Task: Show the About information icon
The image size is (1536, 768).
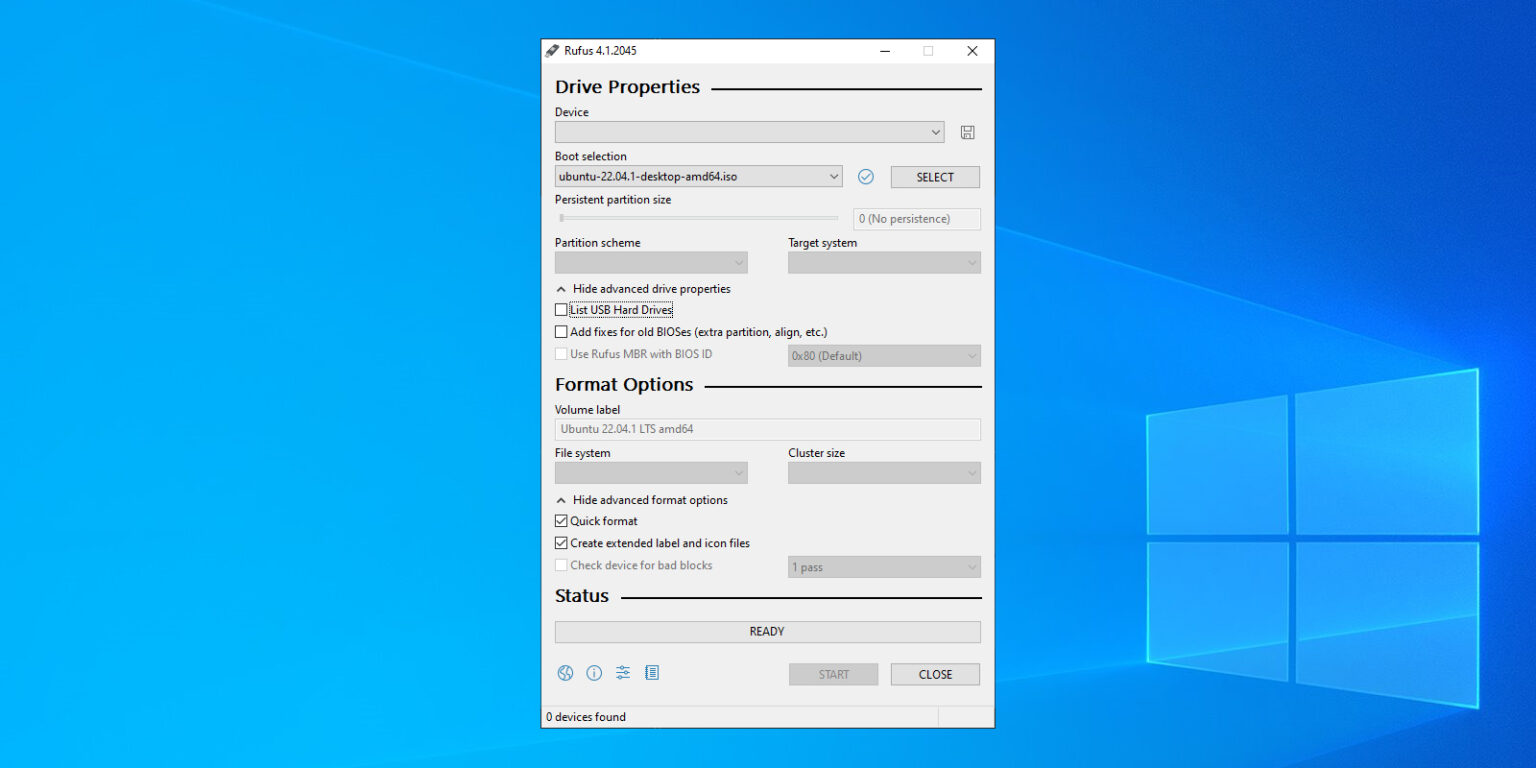Action: [594, 673]
